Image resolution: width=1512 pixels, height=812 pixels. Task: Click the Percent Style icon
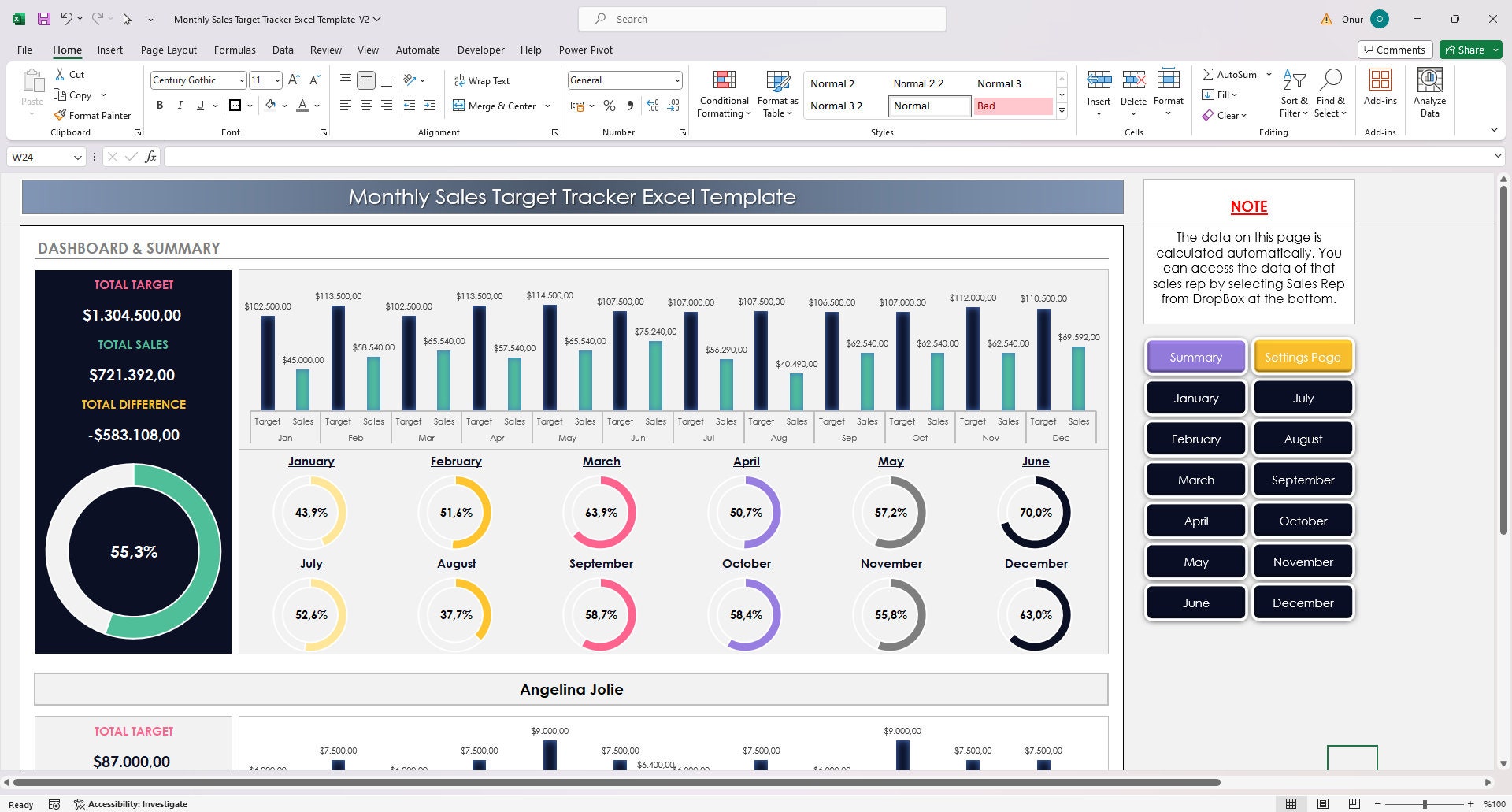pos(609,105)
